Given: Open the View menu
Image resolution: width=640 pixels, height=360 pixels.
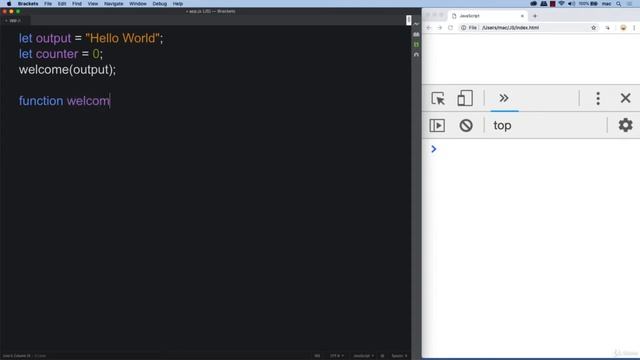Looking at the screenshot, I should (x=93, y=4).
